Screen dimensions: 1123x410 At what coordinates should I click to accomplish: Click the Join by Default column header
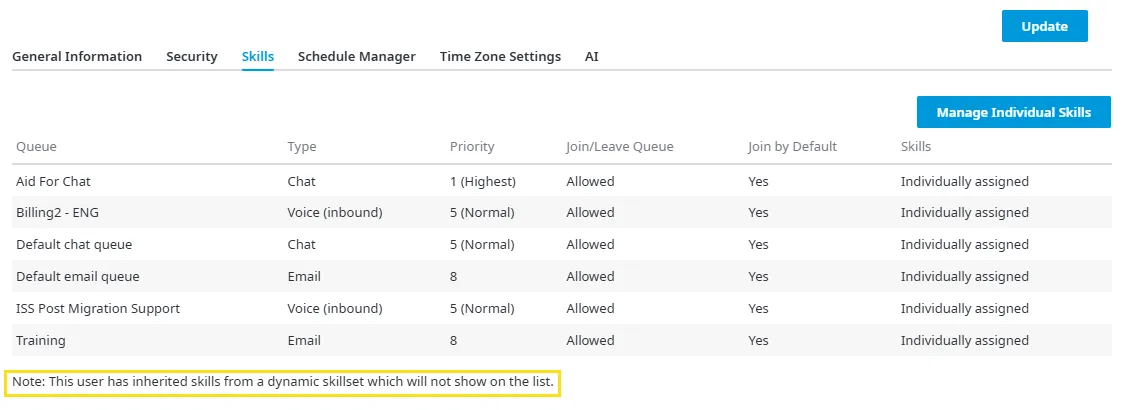pos(792,146)
